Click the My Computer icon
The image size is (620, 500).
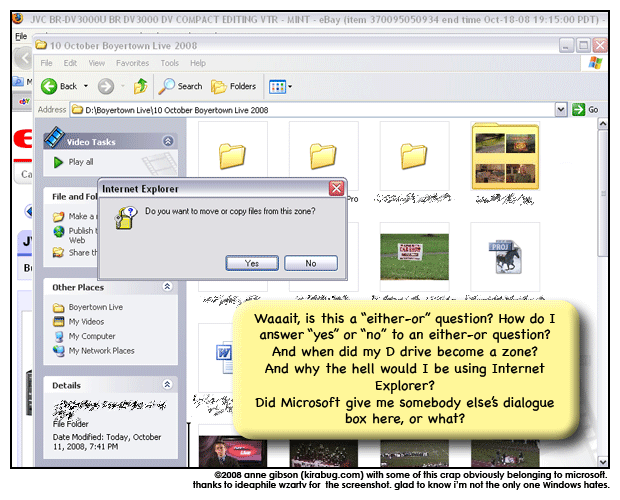(59, 336)
